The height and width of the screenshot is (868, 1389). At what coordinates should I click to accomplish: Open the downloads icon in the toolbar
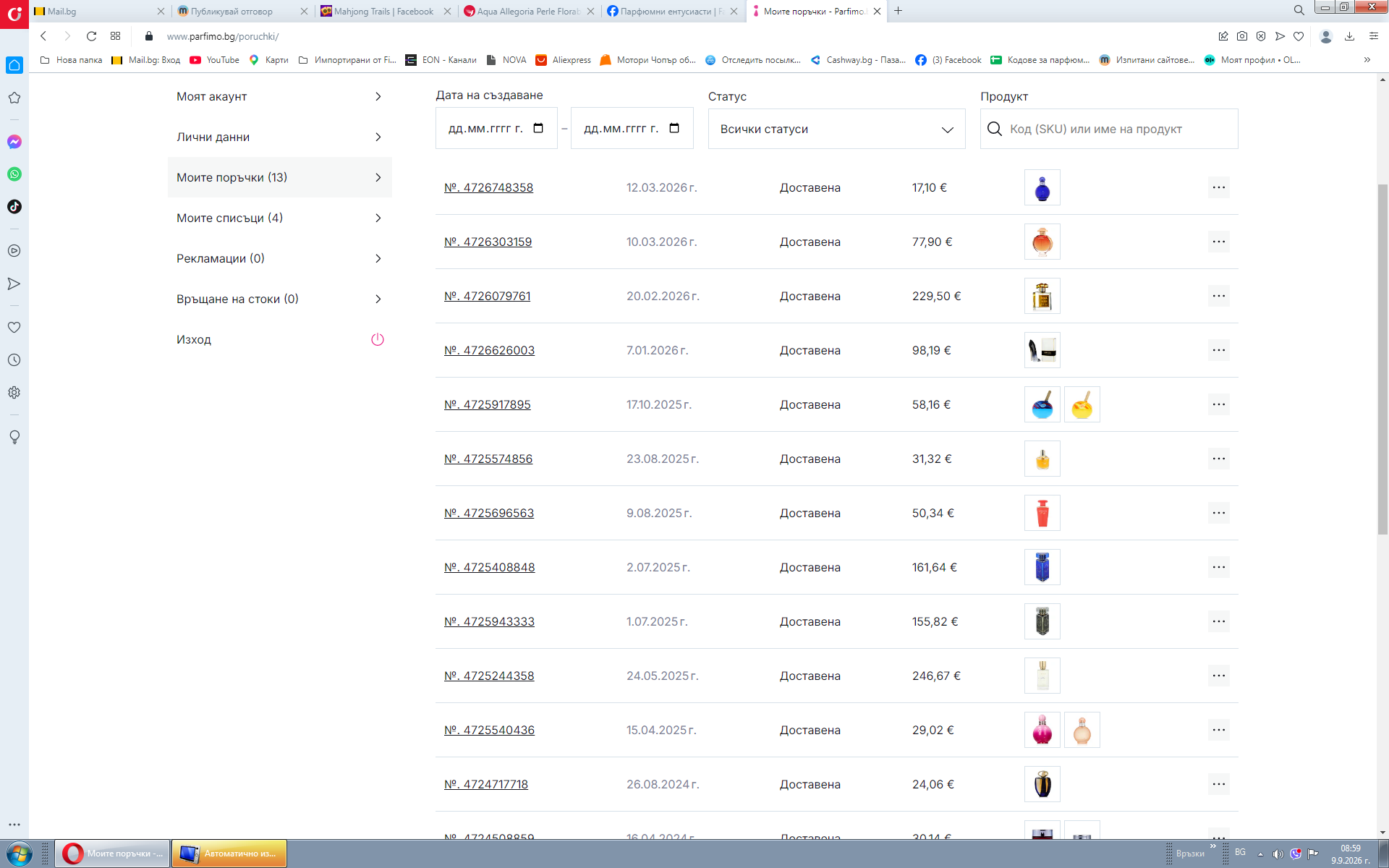1349,36
